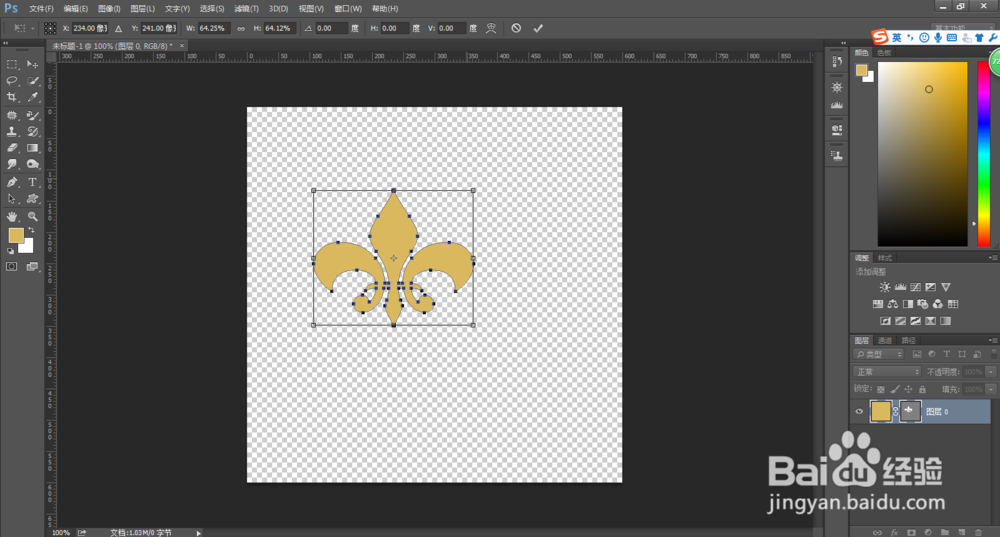Expand the status bar info arrow
This screenshot has height=537, width=1000.
coord(198,533)
